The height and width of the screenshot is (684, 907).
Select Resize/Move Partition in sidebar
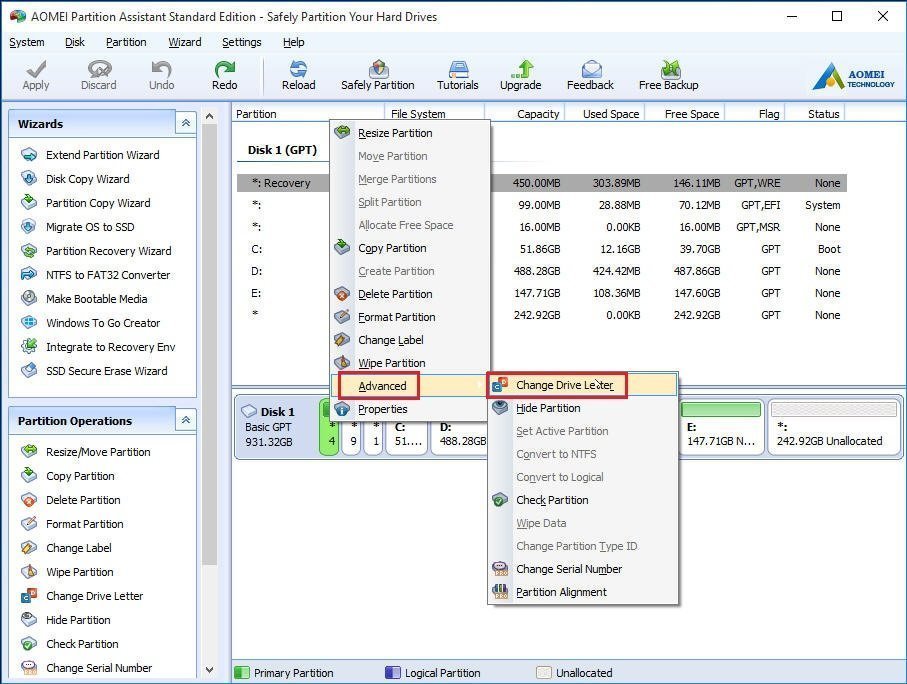[x=98, y=452]
